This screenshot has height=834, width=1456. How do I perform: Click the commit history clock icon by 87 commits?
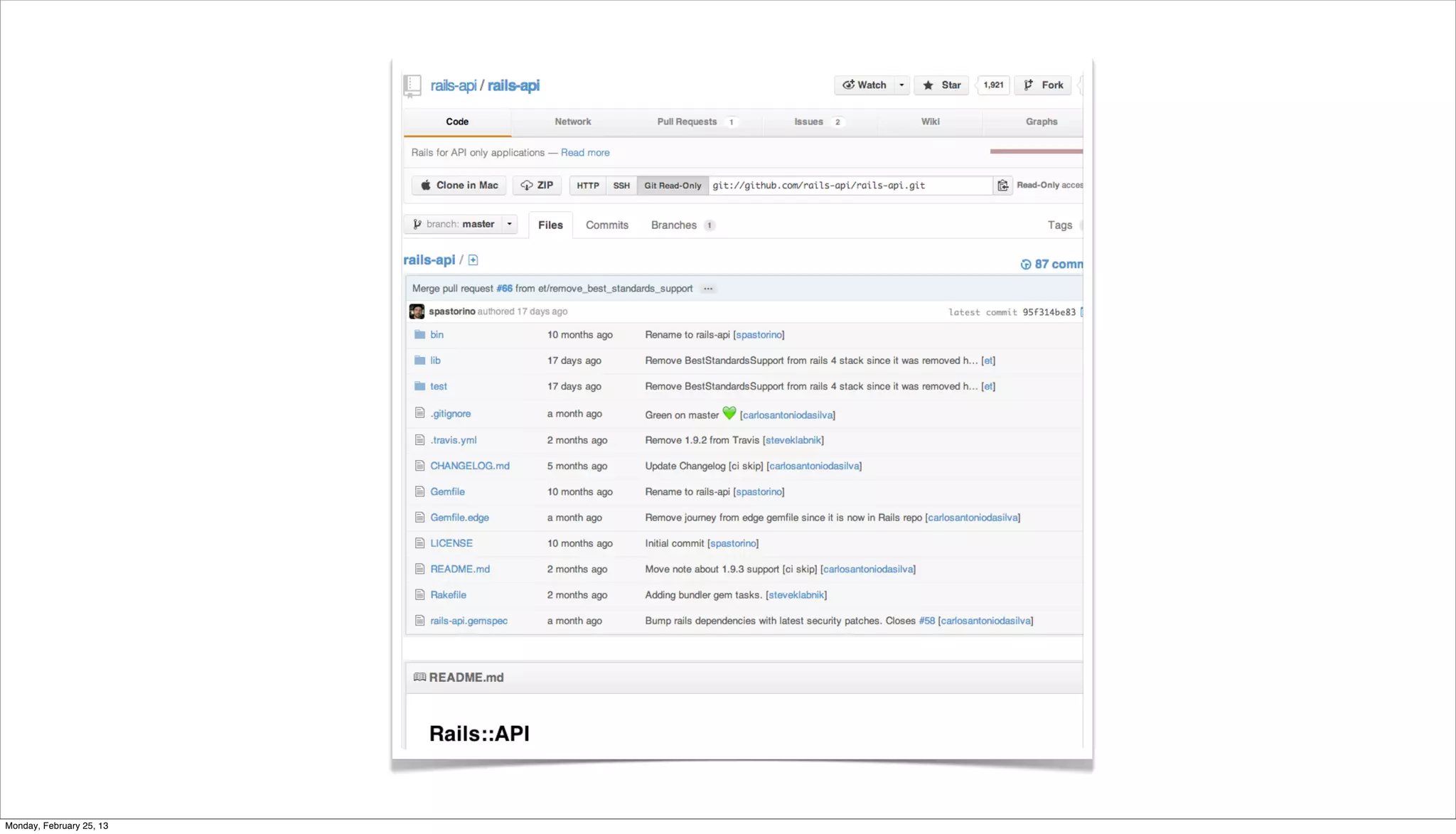1025,264
